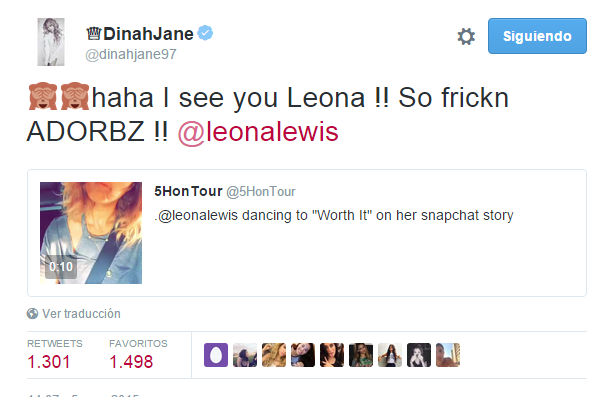Open the @leonalewis mention in tweet
Screen dimensions: 616x397
coord(258,132)
